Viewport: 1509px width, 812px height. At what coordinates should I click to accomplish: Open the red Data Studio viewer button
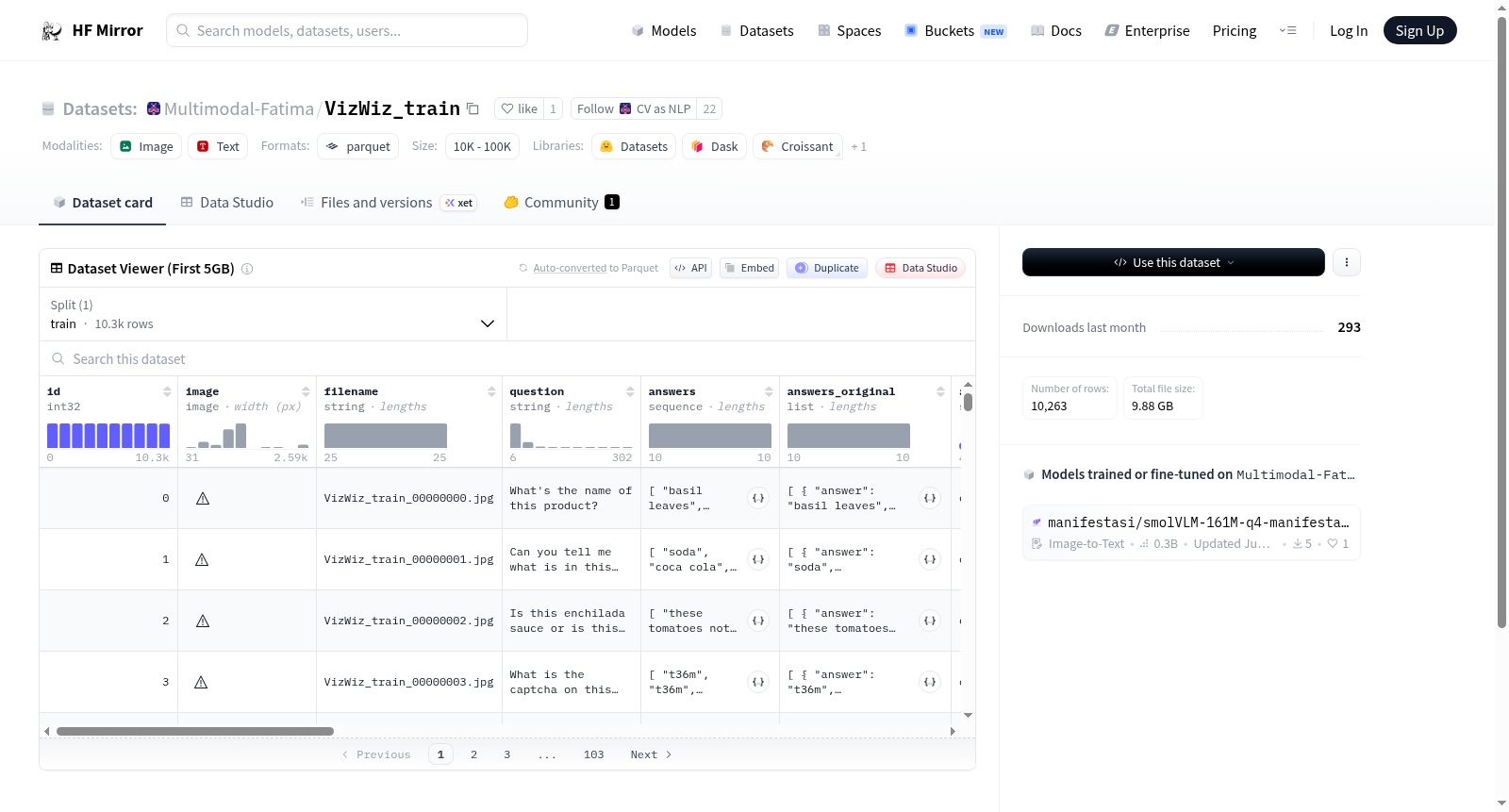(x=920, y=269)
